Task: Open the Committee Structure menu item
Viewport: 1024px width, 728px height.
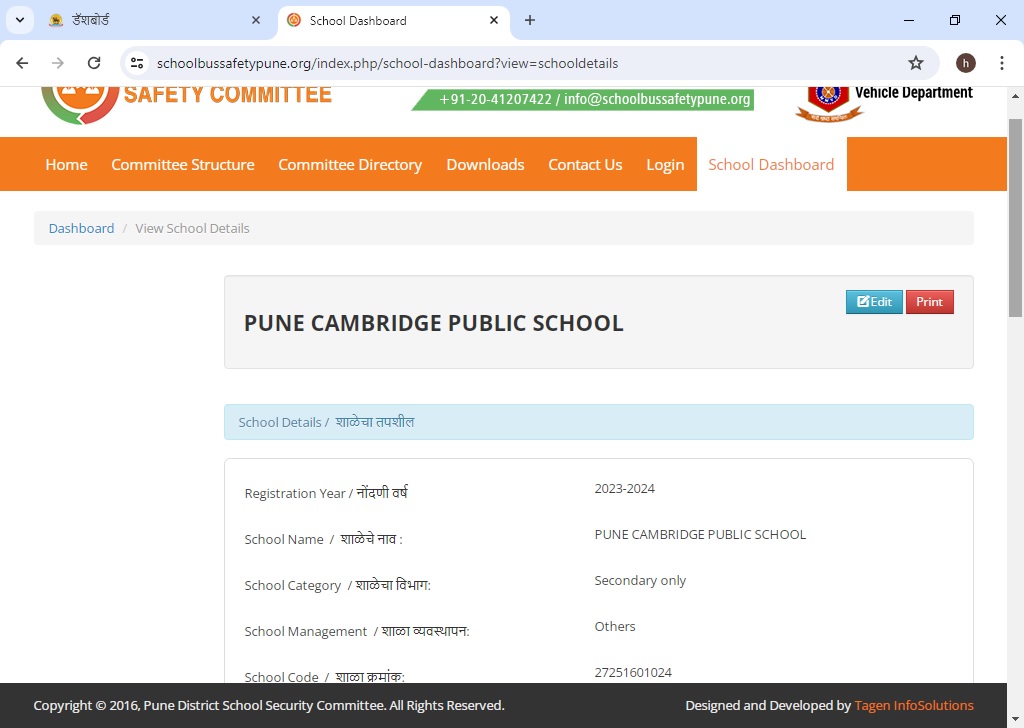Action: pyautogui.click(x=182, y=165)
